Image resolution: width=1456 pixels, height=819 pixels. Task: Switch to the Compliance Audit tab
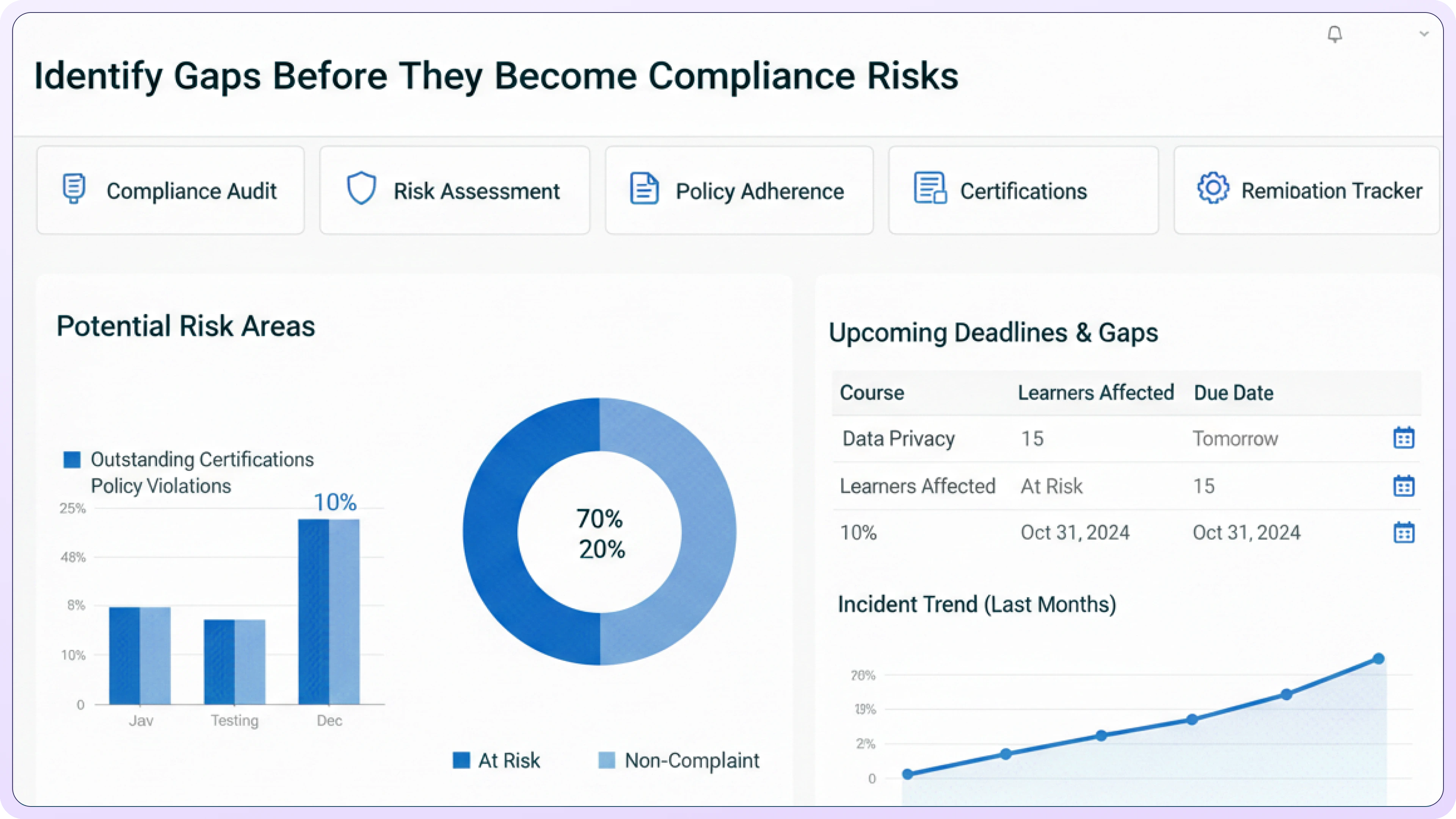pos(191,191)
